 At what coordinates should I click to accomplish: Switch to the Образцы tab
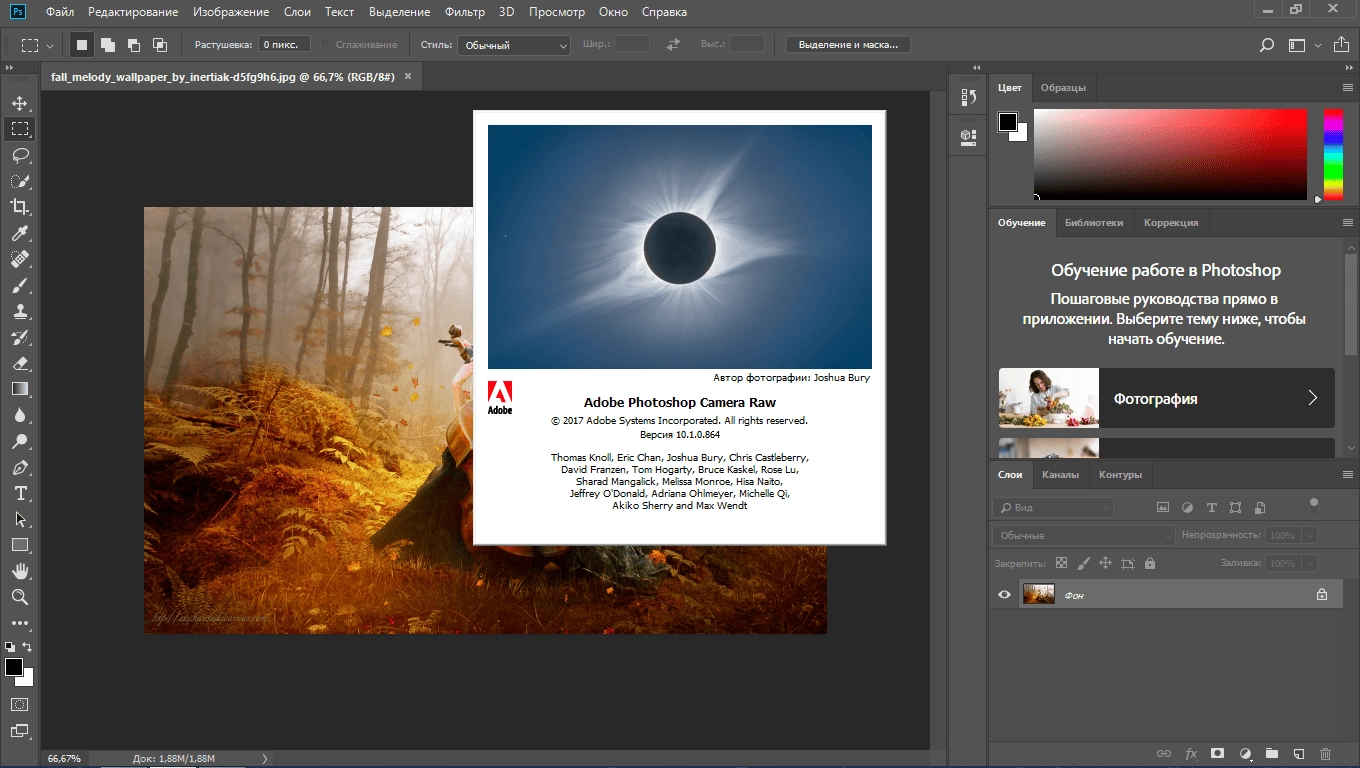pyautogui.click(x=1063, y=88)
